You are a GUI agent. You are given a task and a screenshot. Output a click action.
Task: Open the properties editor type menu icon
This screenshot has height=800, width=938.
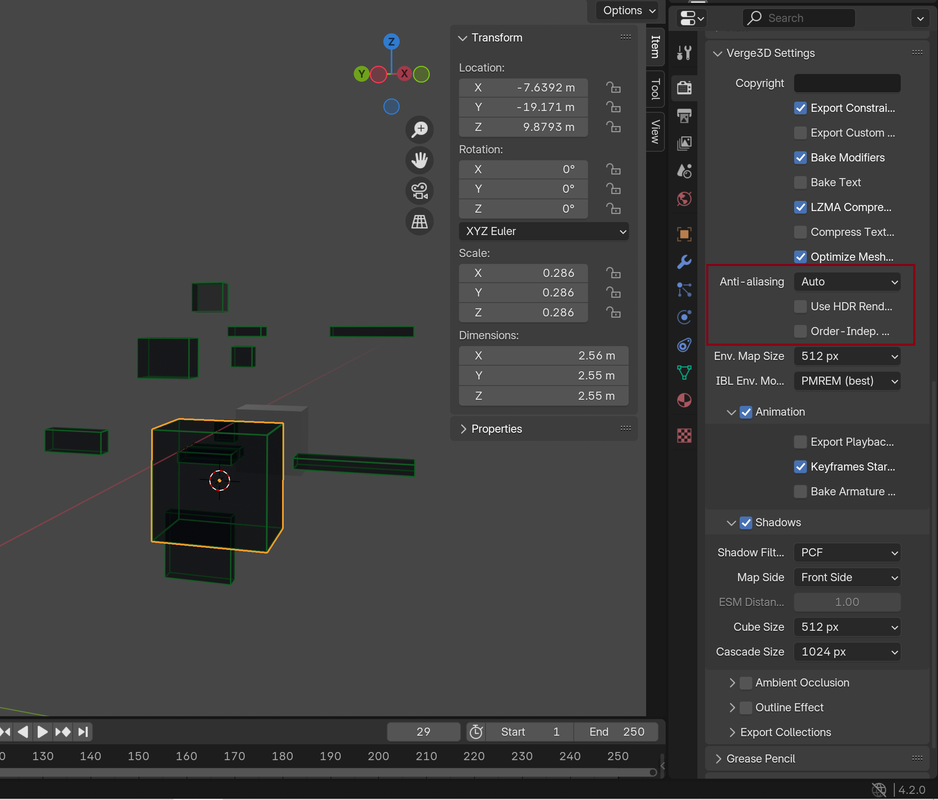click(692, 18)
